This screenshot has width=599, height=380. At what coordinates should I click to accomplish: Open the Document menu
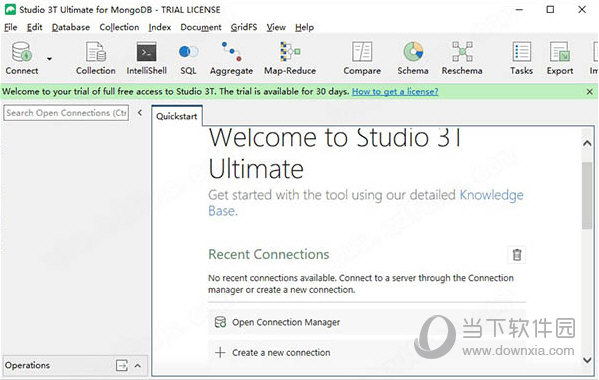point(201,27)
